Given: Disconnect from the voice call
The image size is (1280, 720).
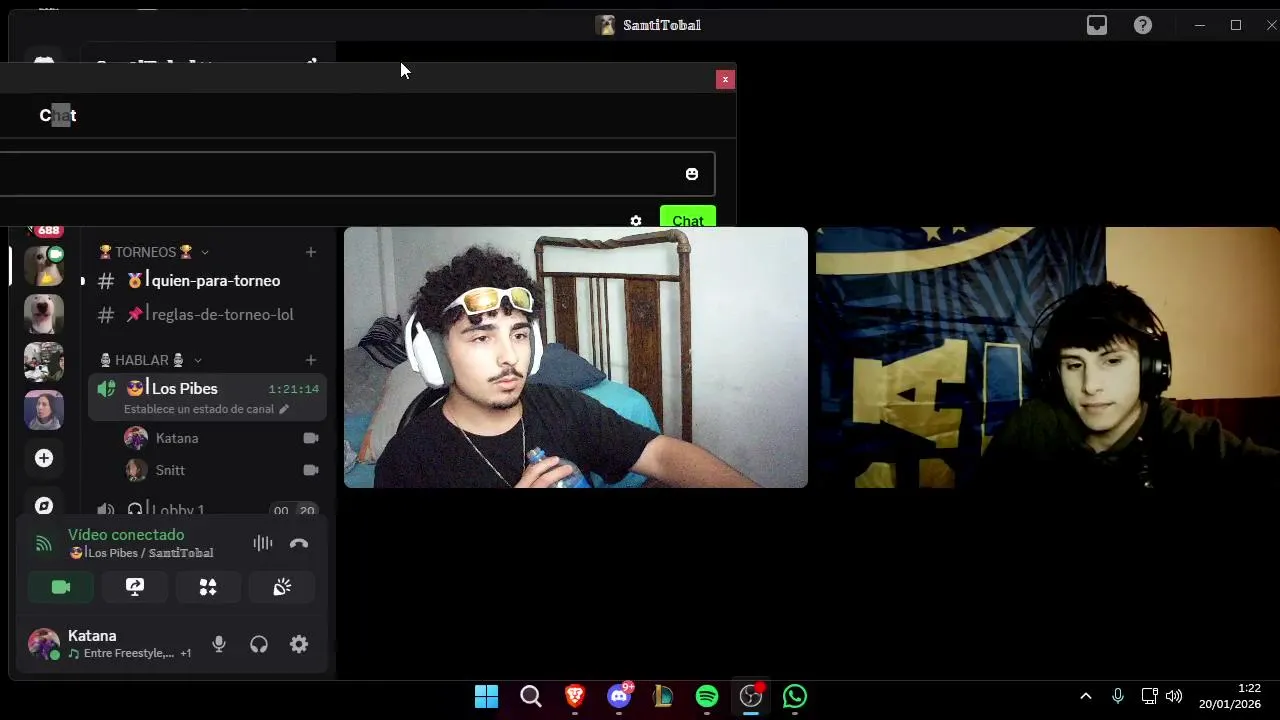Looking at the screenshot, I should [x=299, y=543].
